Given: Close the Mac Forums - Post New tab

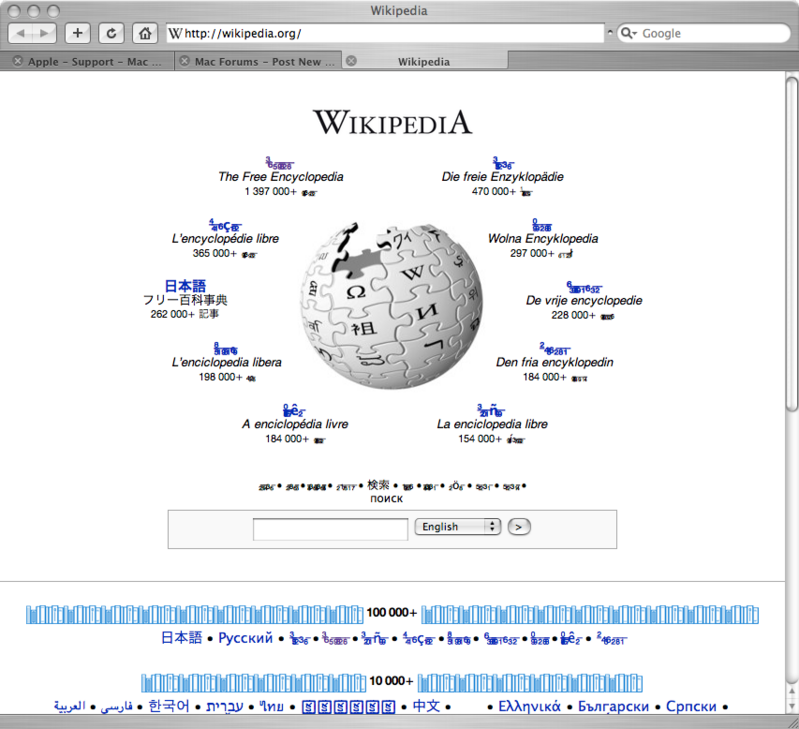Looking at the screenshot, I should 184,61.
